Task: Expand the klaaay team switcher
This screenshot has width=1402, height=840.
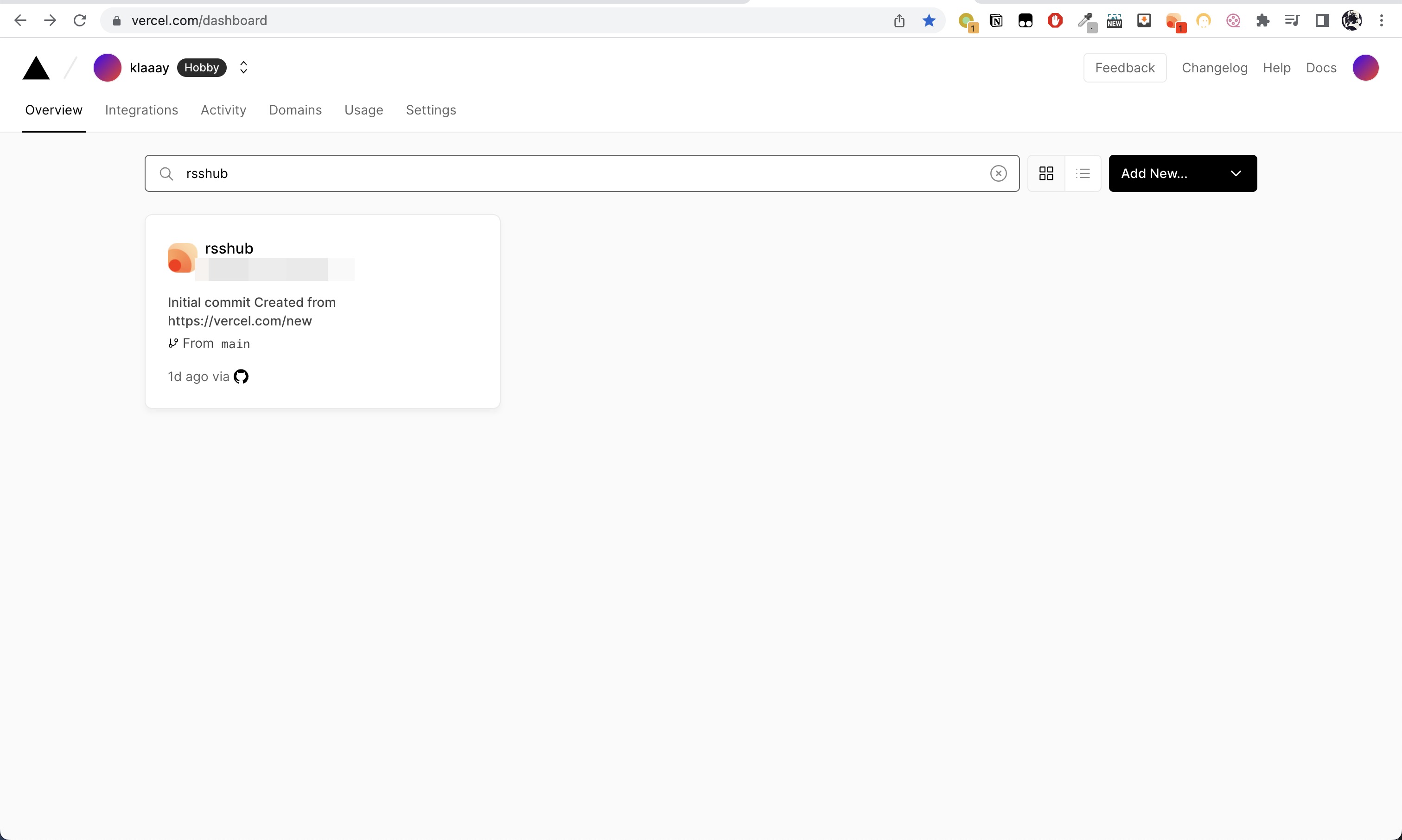Action: point(243,68)
